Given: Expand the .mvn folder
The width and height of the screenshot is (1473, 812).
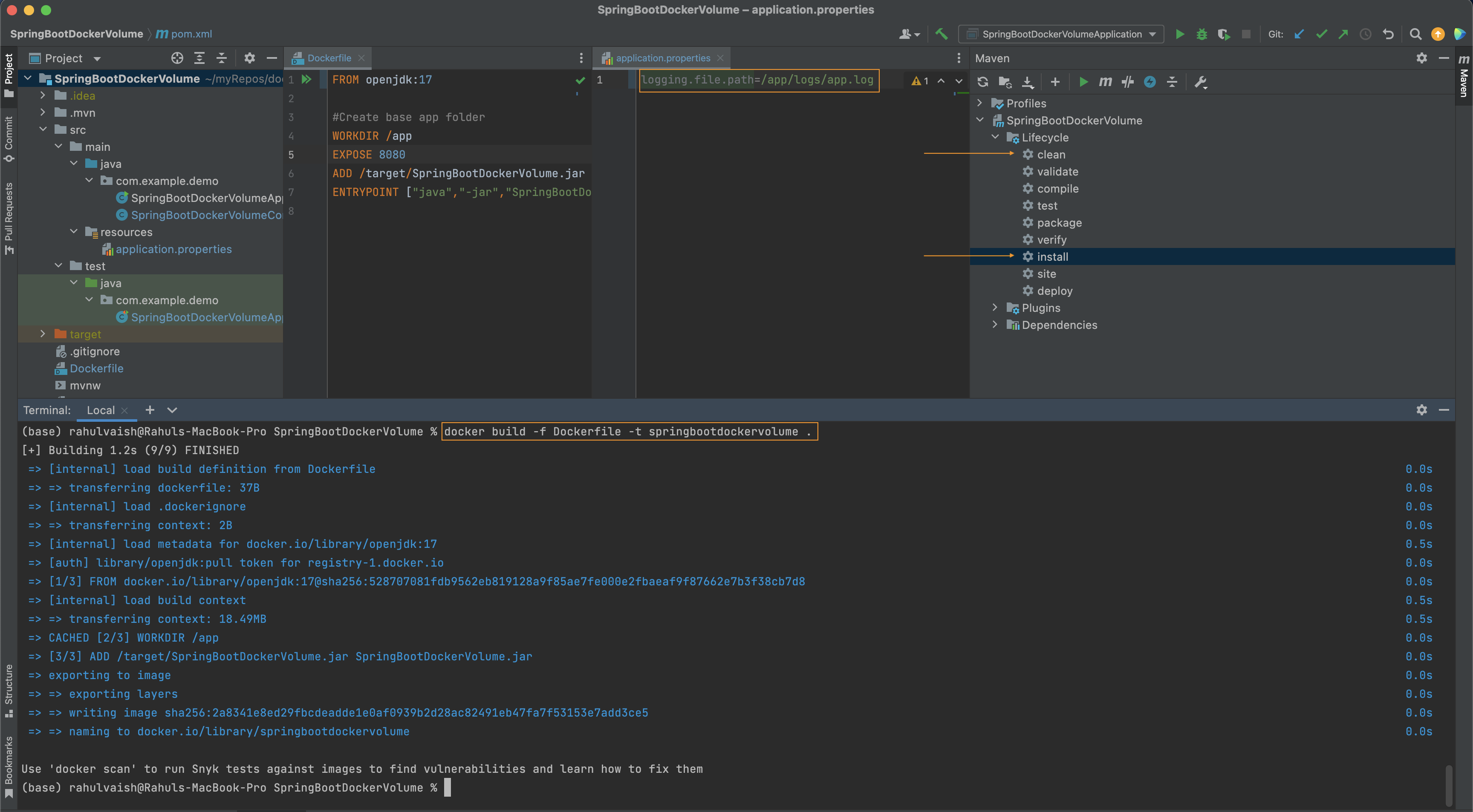Looking at the screenshot, I should pos(43,112).
